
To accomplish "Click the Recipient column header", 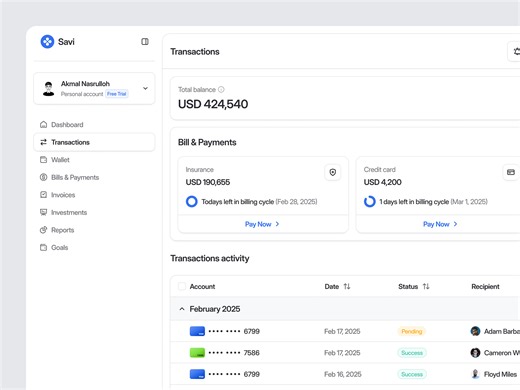I will (485, 286).
